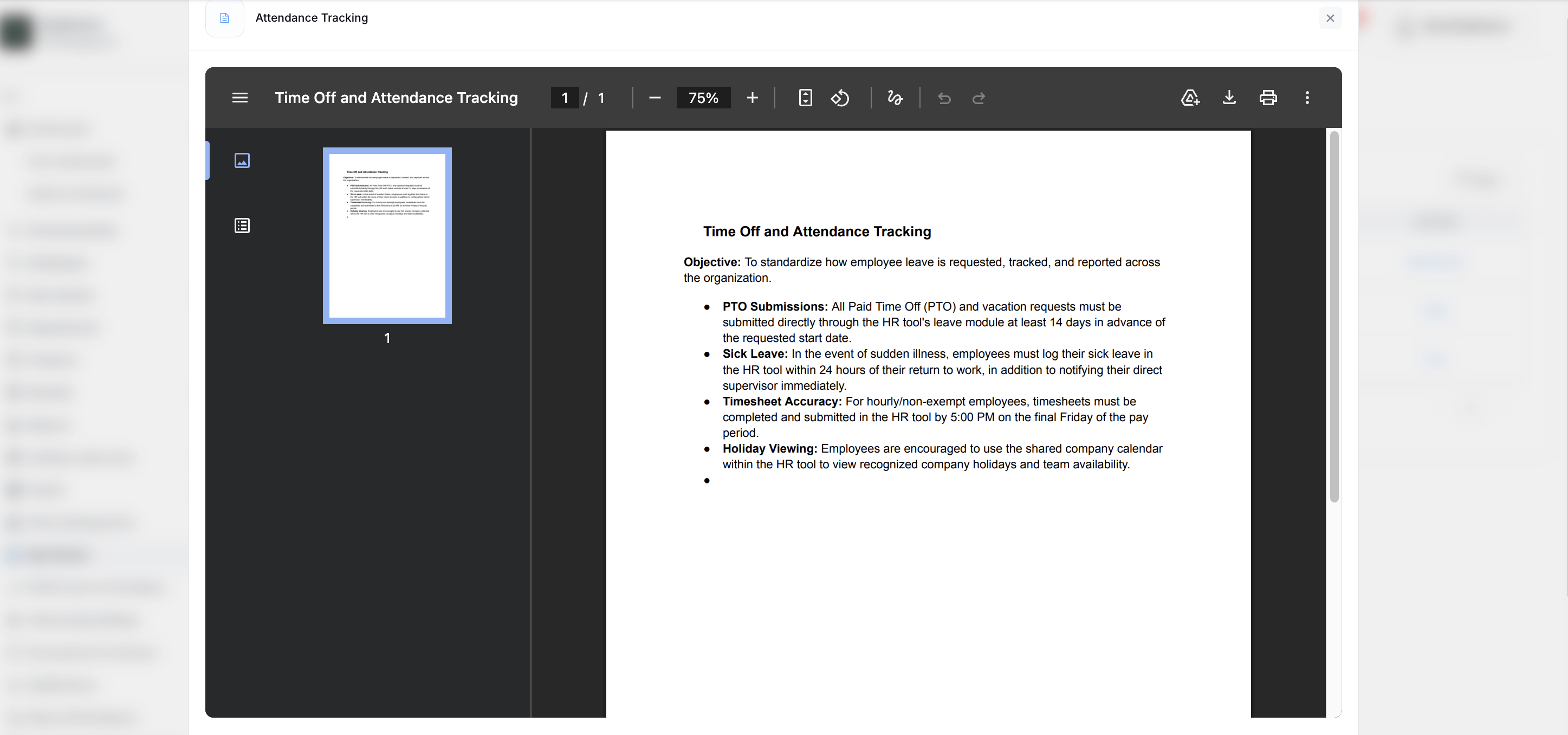Image resolution: width=1568 pixels, height=735 pixels.
Task: Click the undo arrow icon
Action: coord(944,98)
